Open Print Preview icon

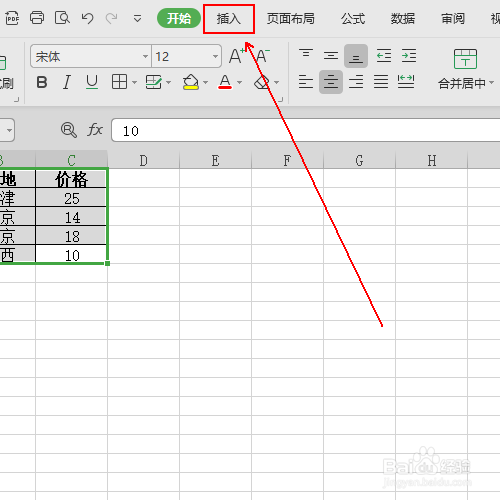point(62,18)
